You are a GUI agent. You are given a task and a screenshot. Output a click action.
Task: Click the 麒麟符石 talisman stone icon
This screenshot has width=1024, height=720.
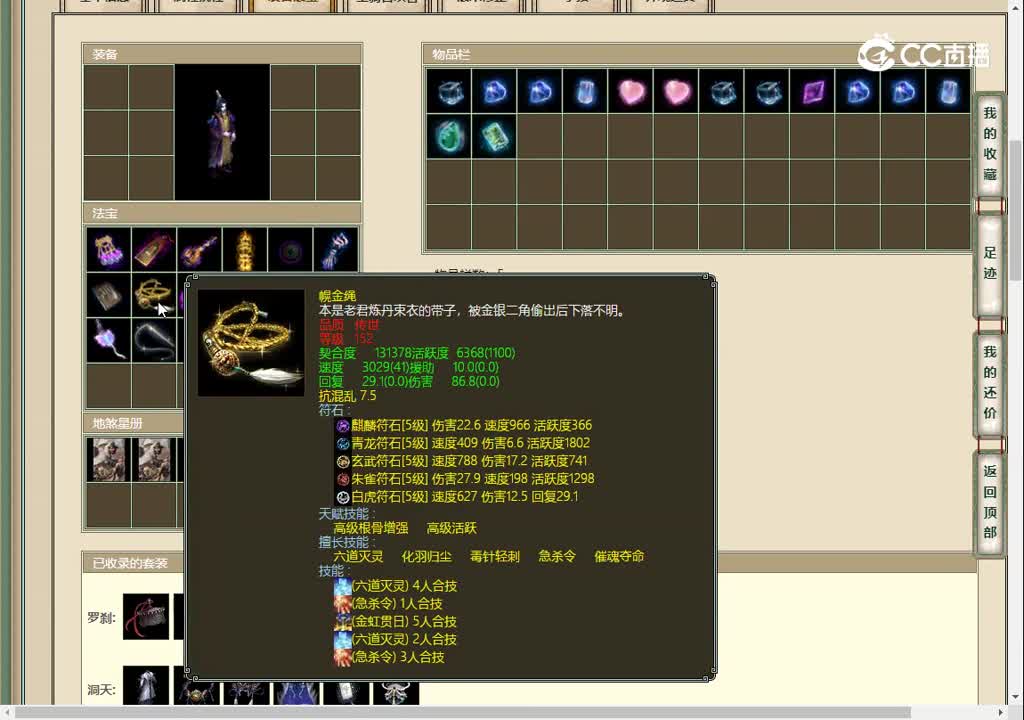pos(343,425)
